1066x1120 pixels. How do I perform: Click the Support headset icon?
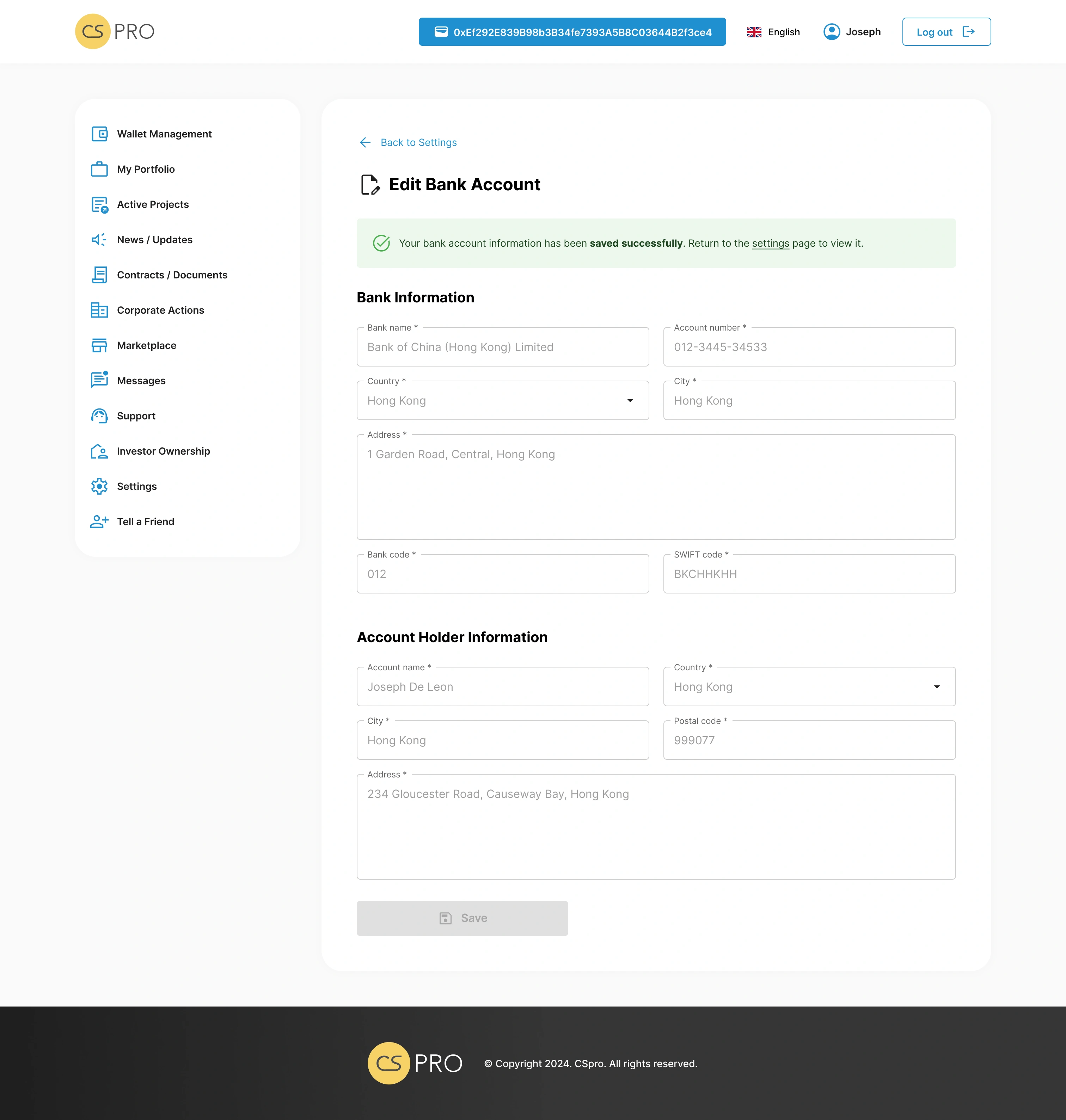pos(99,416)
